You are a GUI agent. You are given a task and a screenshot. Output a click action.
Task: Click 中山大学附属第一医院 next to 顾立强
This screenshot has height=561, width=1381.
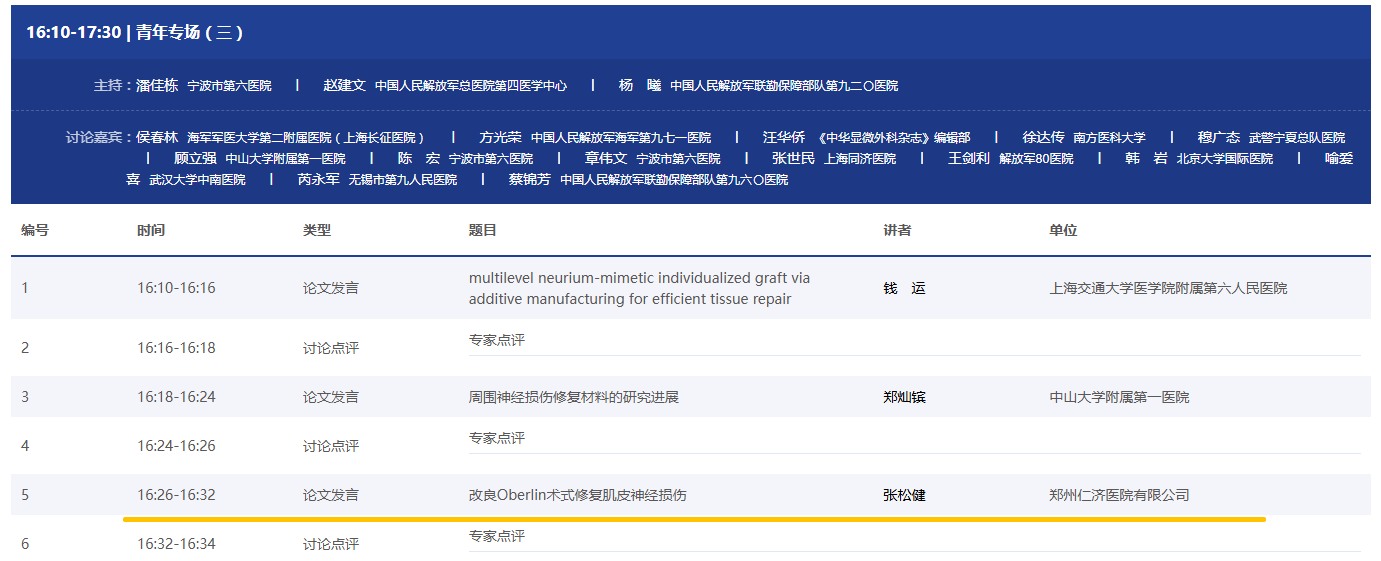point(285,159)
